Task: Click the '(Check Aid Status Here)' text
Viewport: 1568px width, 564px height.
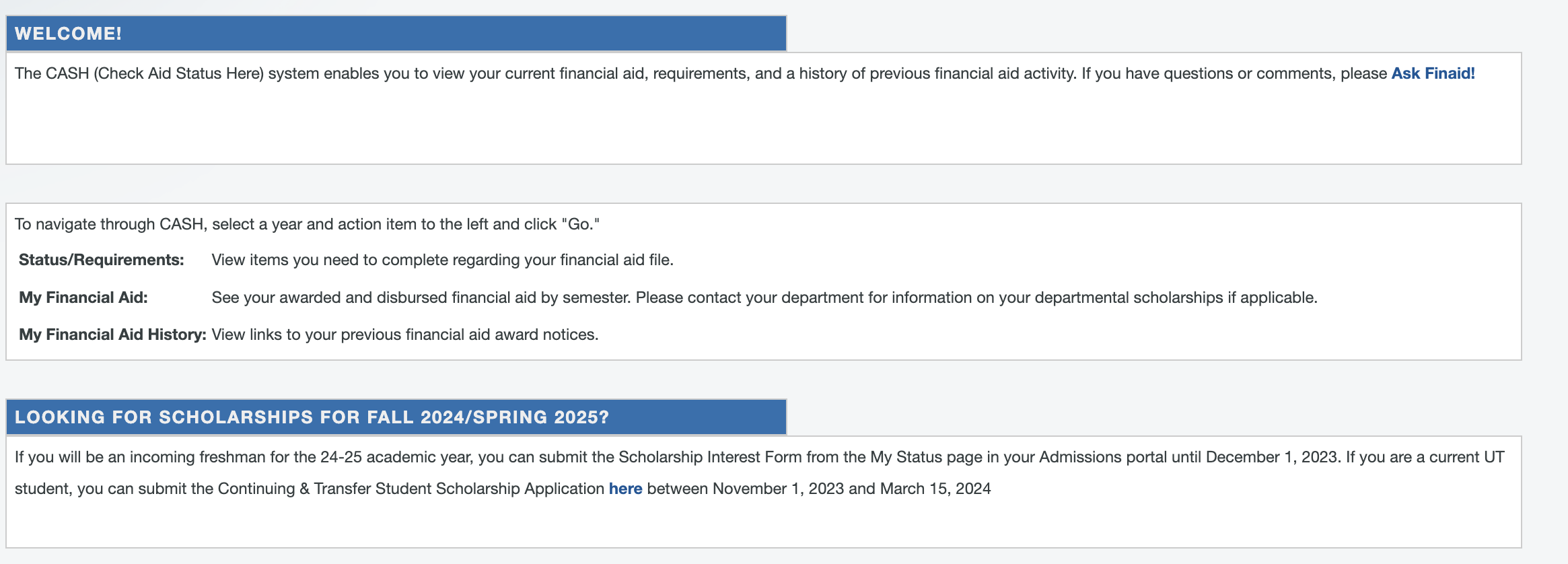Action: click(178, 73)
